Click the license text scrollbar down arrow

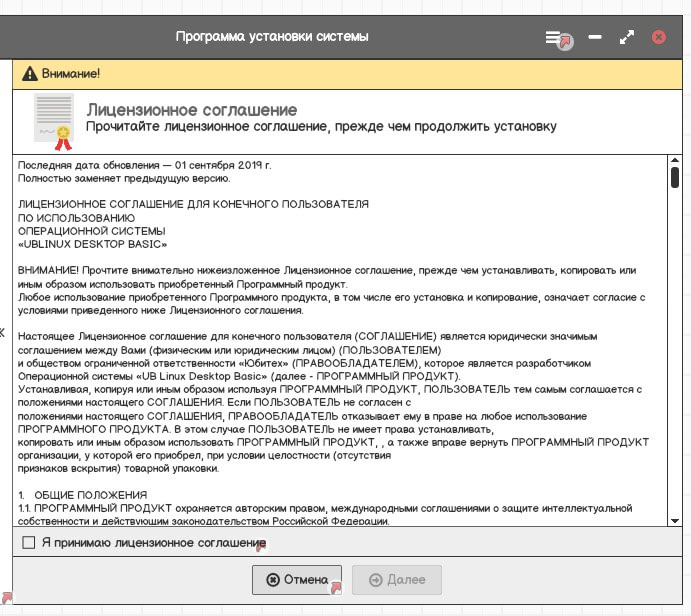click(675, 521)
